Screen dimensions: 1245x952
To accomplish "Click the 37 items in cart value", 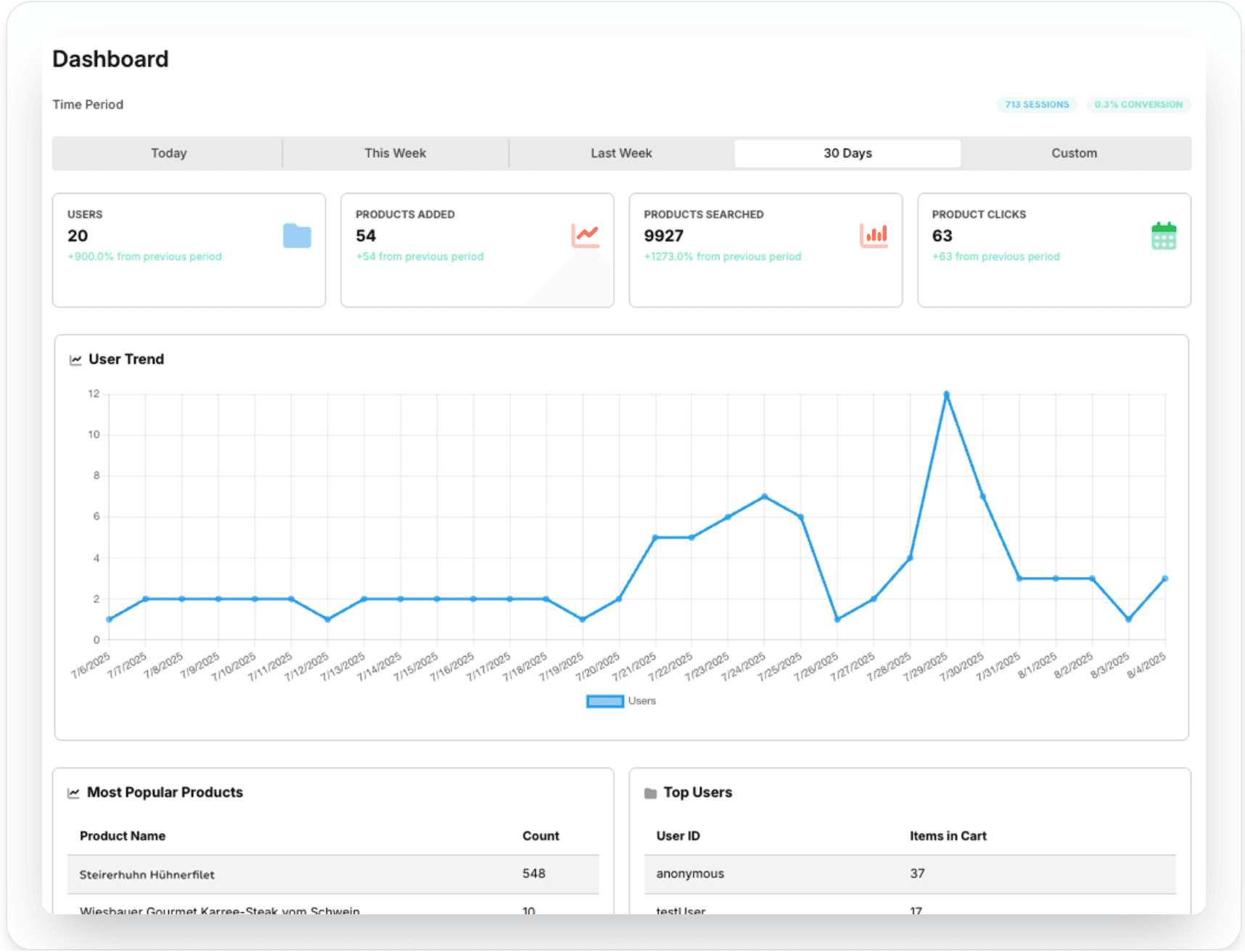I will tap(918, 874).
